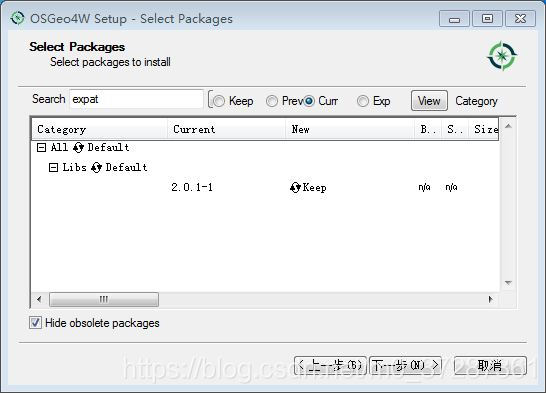Click the OSGeo4W title bar icon

point(17,18)
